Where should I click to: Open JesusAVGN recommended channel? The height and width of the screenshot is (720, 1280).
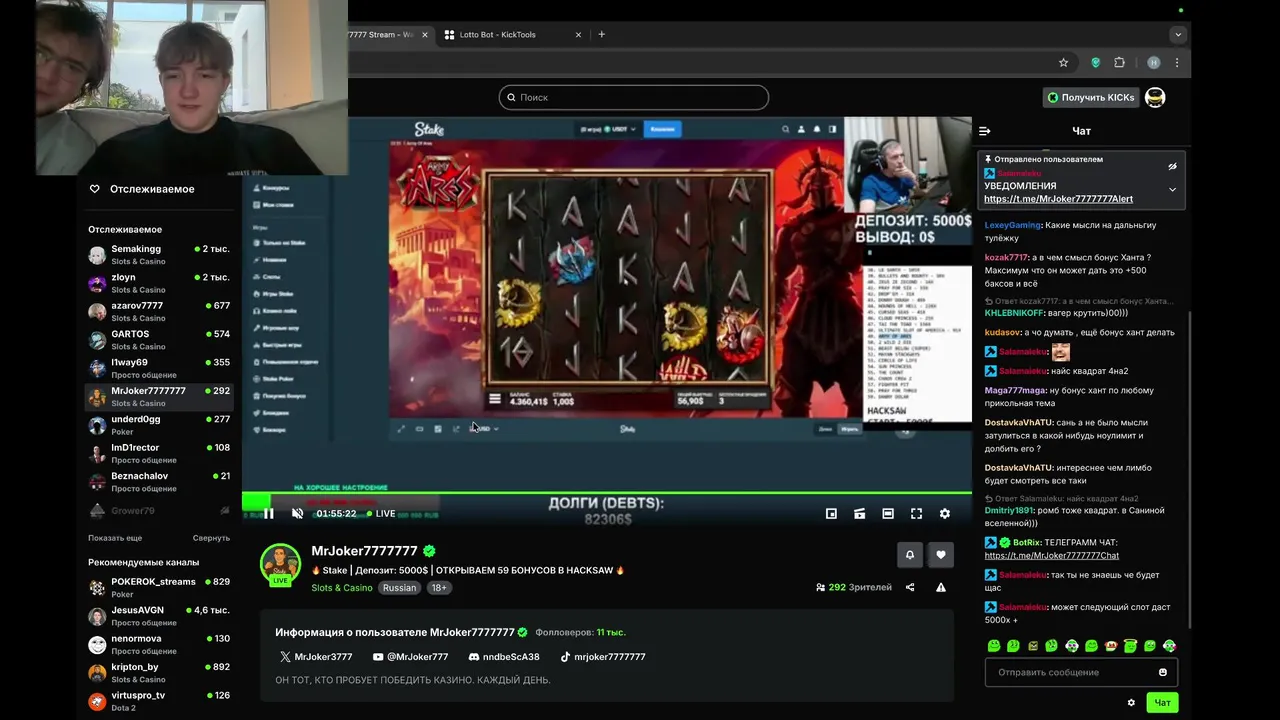(159, 616)
